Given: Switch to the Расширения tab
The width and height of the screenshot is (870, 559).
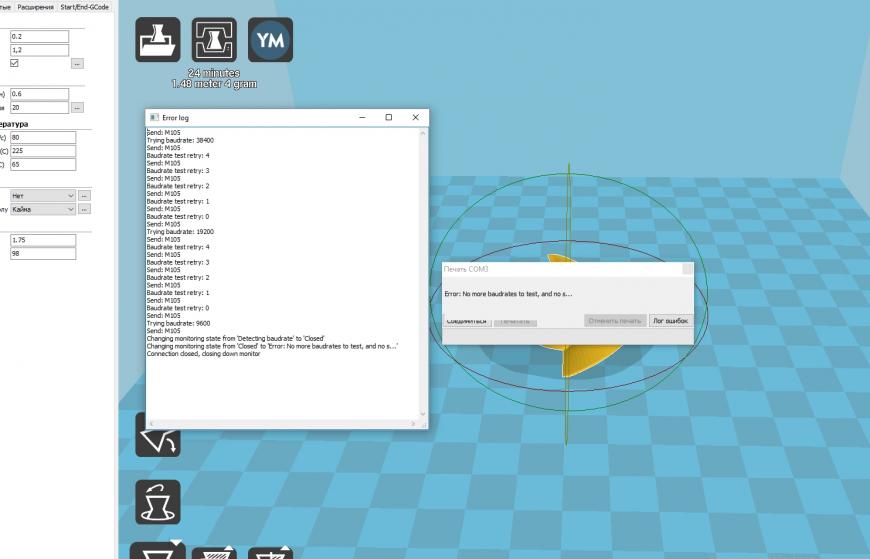Looking at the screenshot, I should [36, 7].
